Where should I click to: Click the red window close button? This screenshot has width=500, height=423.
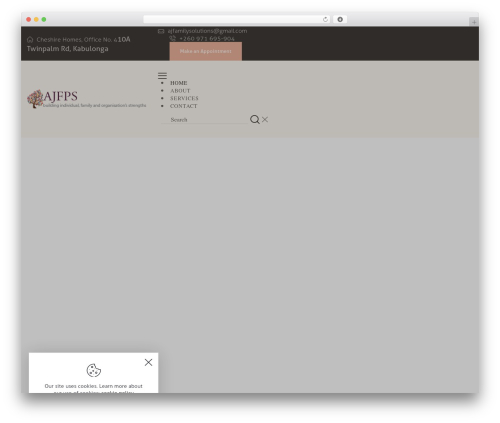click(29, 19)
